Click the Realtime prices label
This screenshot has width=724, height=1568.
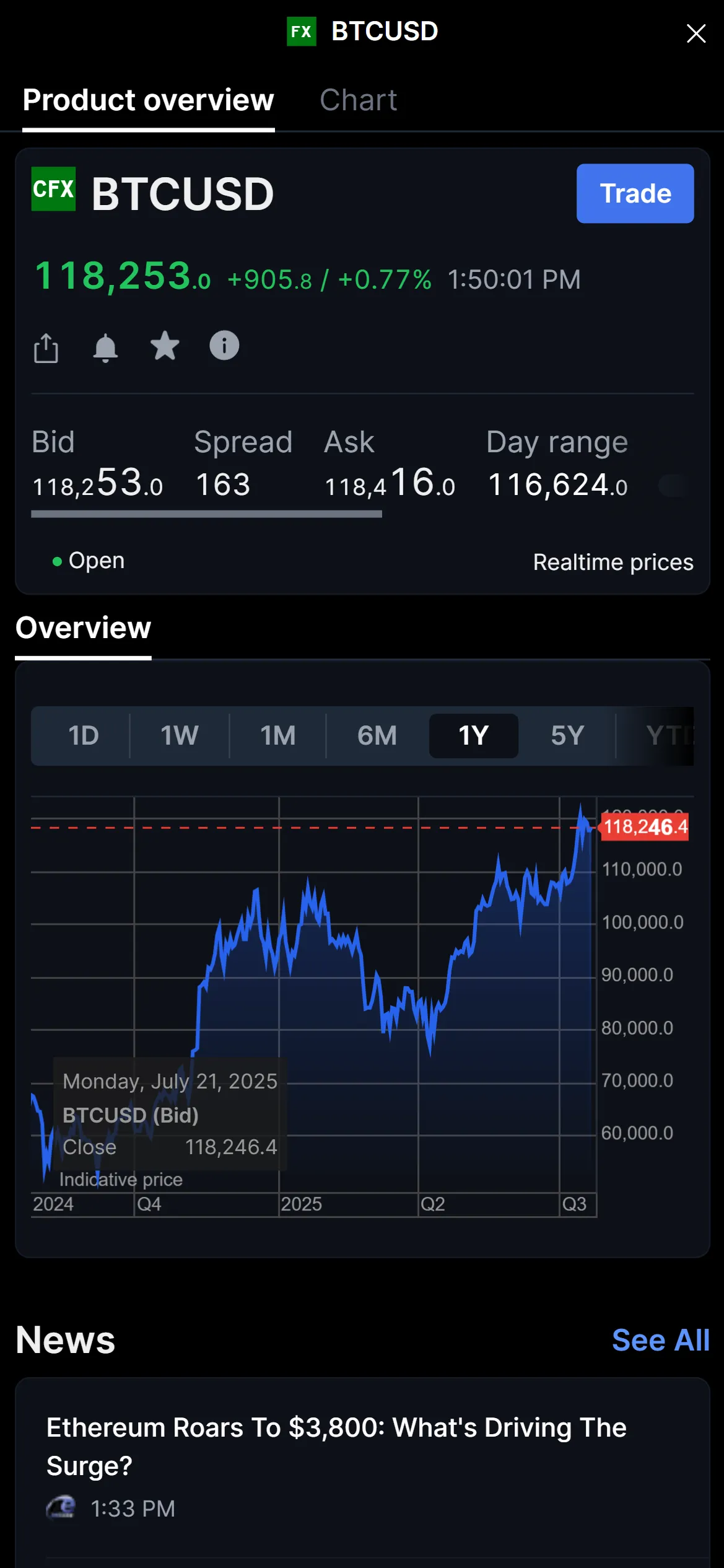613,563
